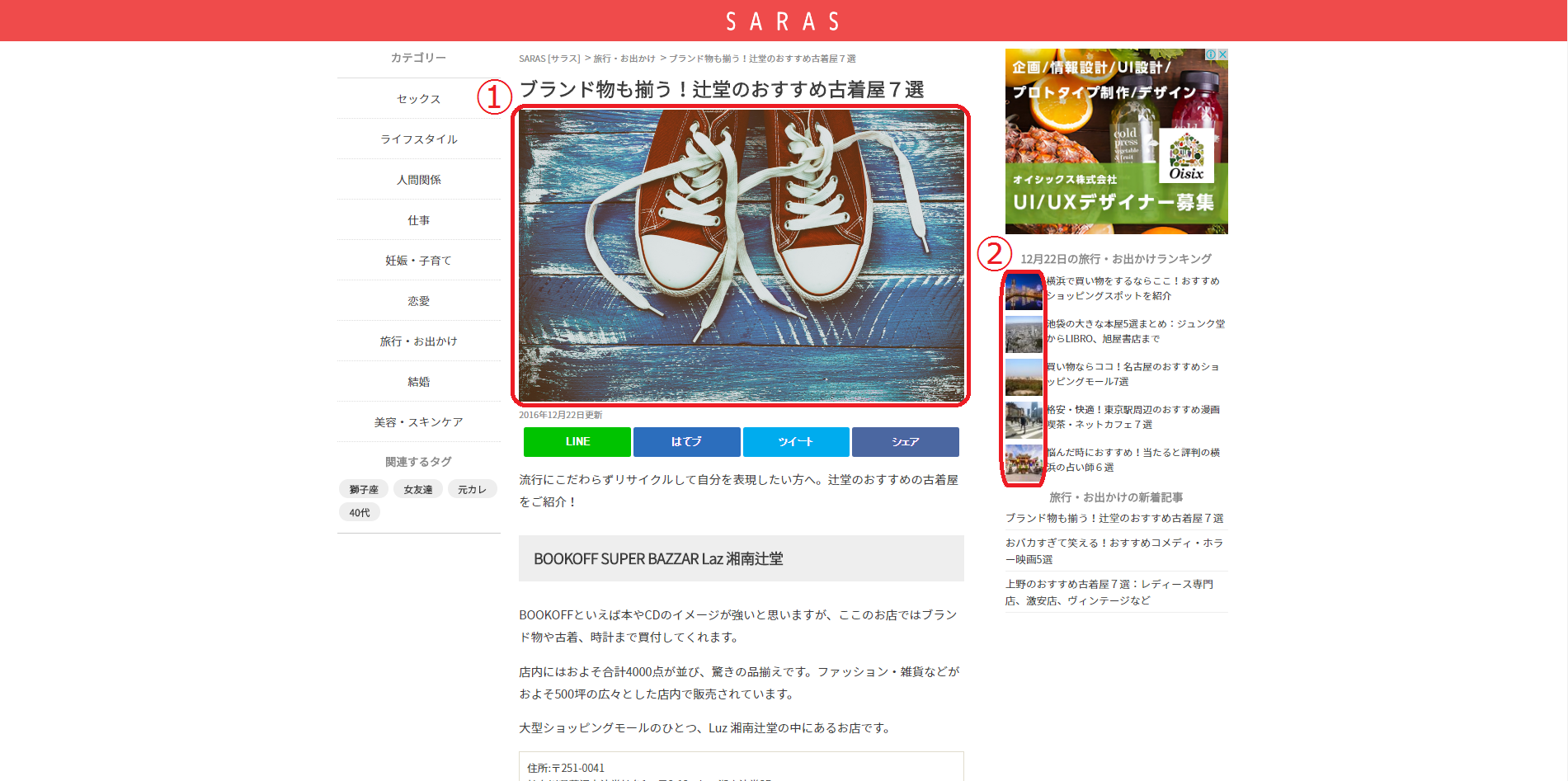Screen dimensions: 1568x781
Task: Bookmark the article with the はてブ button
Action: point(686,442)
